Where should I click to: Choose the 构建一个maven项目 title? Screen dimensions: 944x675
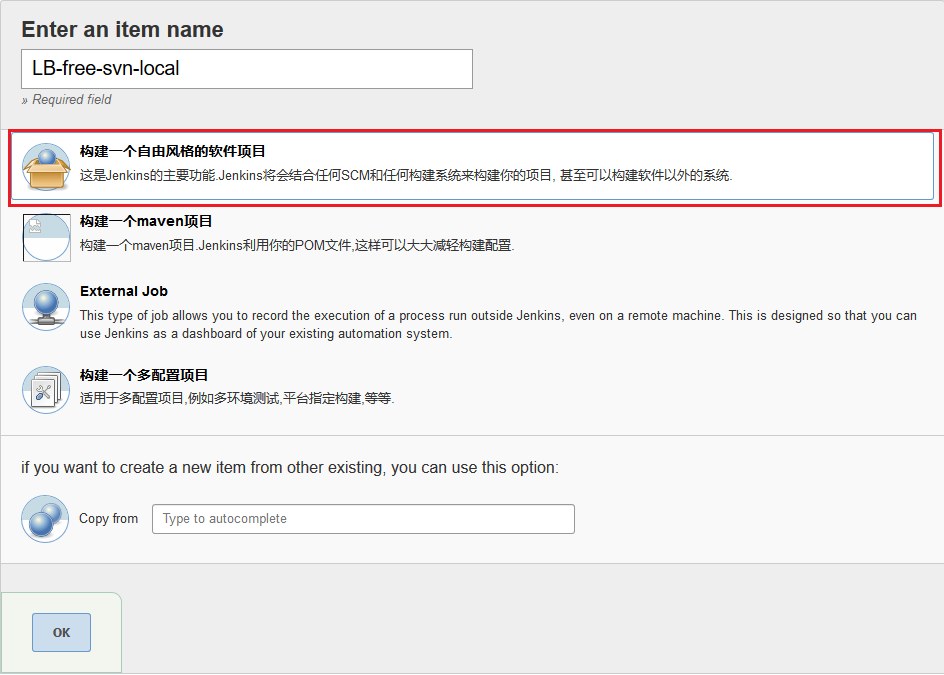[146, 221]
